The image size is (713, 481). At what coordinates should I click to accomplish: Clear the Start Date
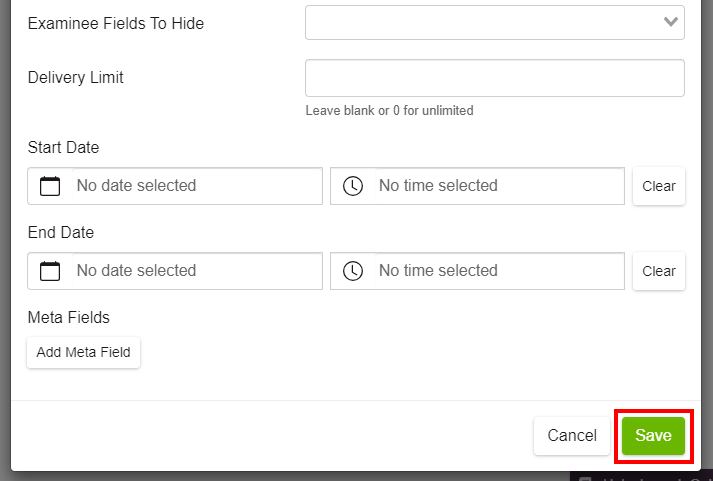659,186
